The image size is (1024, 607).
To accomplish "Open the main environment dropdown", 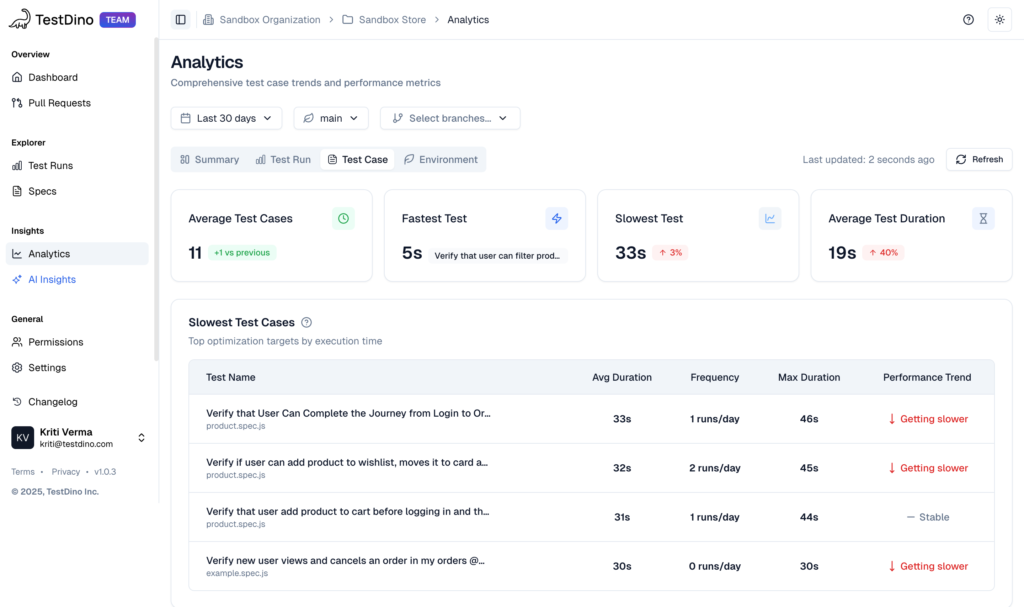I will tap(331, 118).
